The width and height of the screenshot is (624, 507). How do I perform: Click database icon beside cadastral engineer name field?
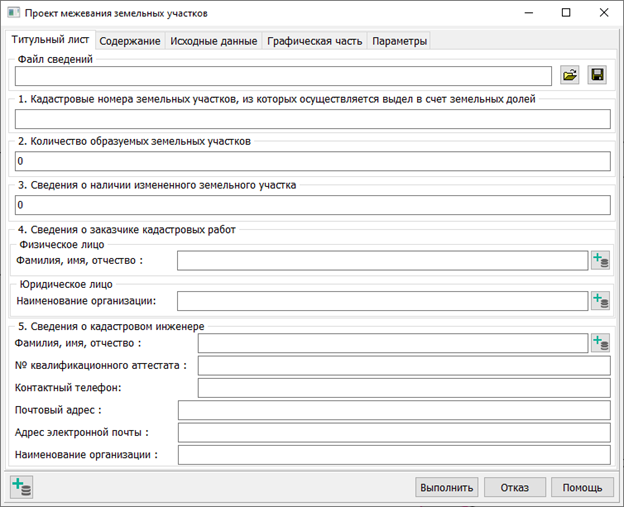click(x=600, y=343)
